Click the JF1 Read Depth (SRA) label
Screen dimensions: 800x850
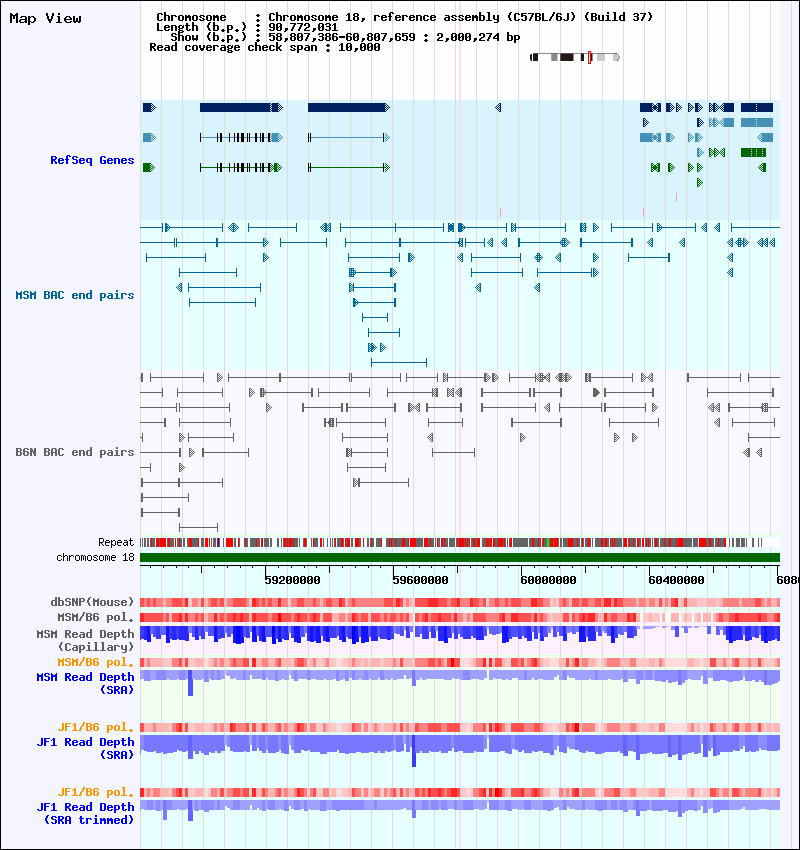click(85, 749)
